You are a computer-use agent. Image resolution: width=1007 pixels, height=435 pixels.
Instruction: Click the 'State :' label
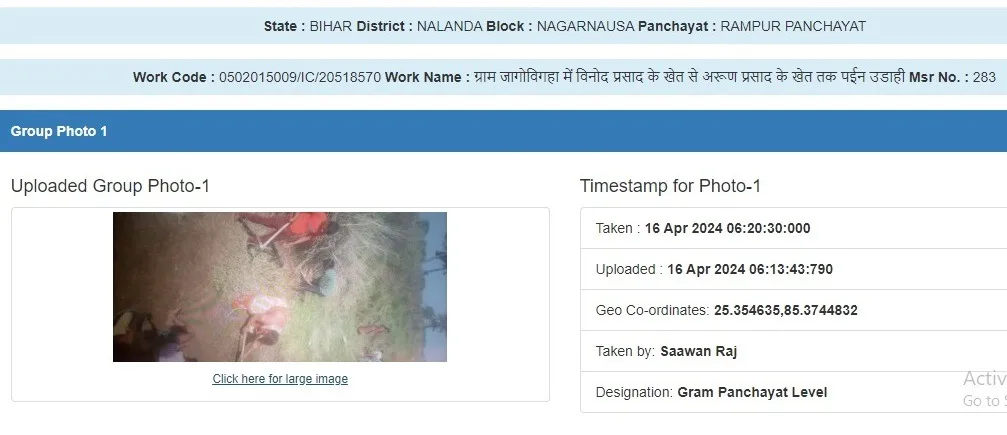285,26
